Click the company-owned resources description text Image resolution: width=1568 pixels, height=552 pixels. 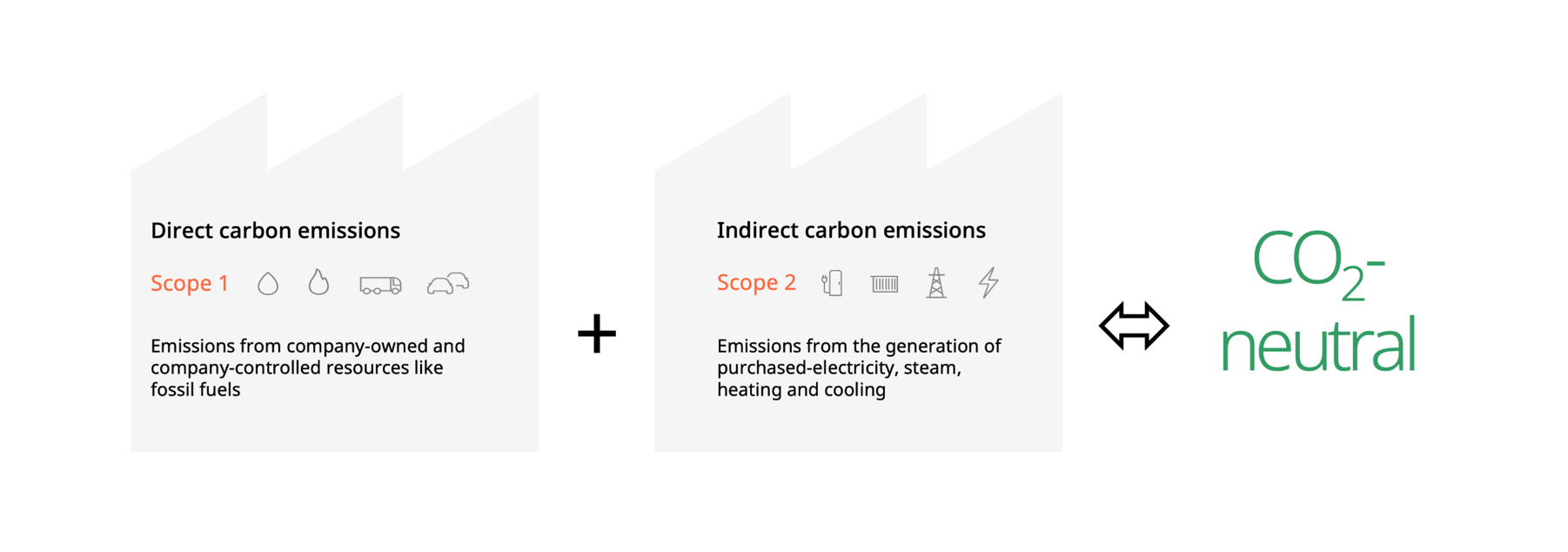click(308, 367)
